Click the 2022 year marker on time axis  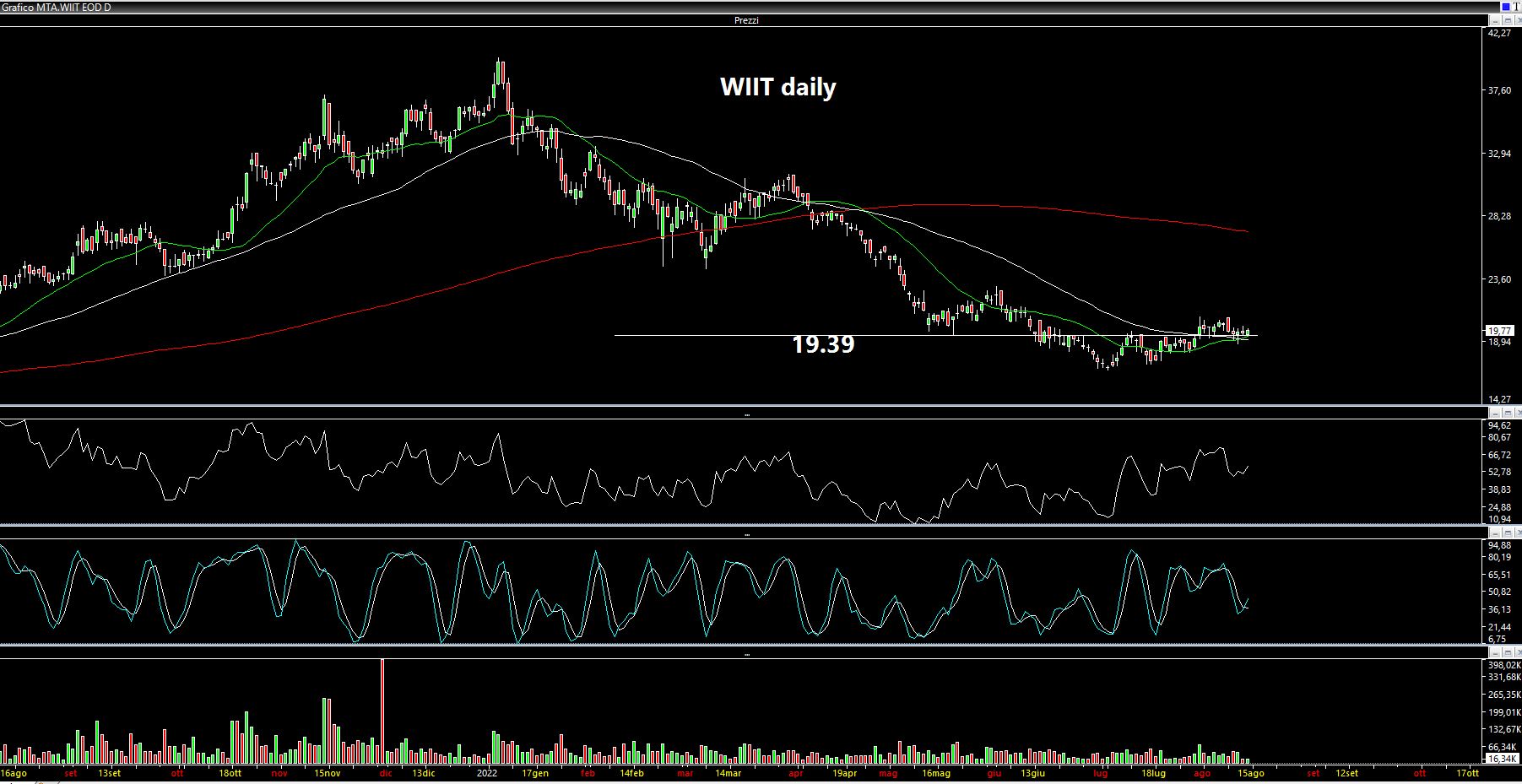click(487, 773)
